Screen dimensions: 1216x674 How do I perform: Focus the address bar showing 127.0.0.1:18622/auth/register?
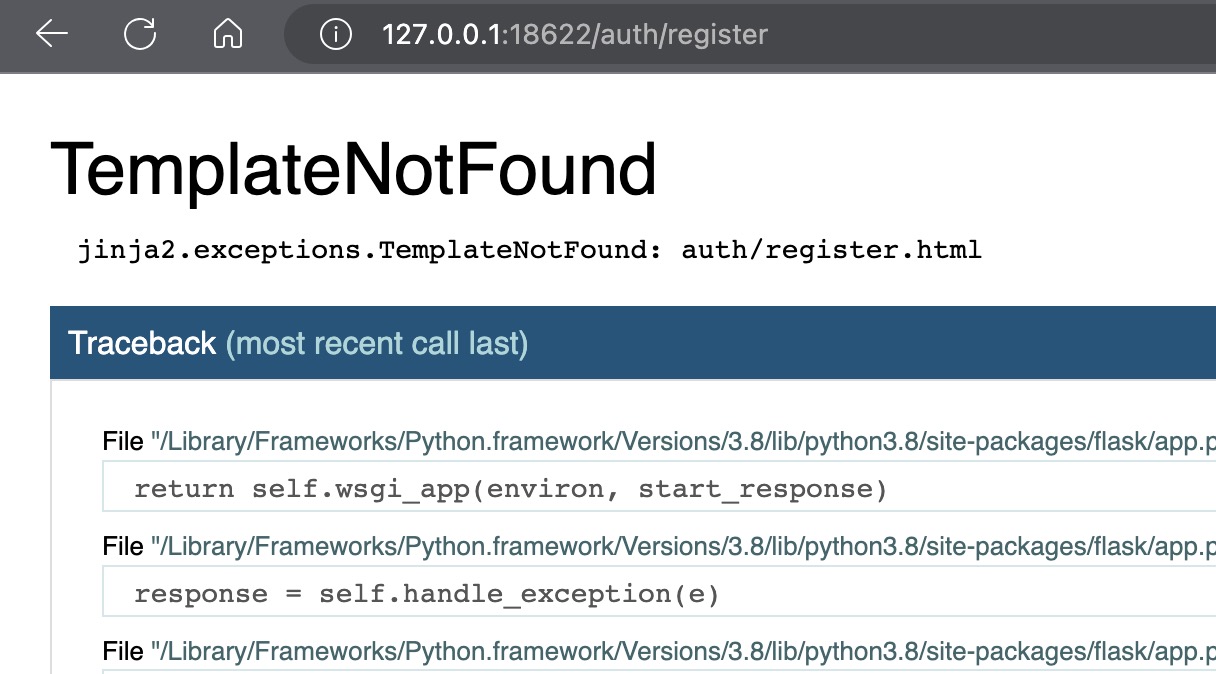click(x=750, y=35)
